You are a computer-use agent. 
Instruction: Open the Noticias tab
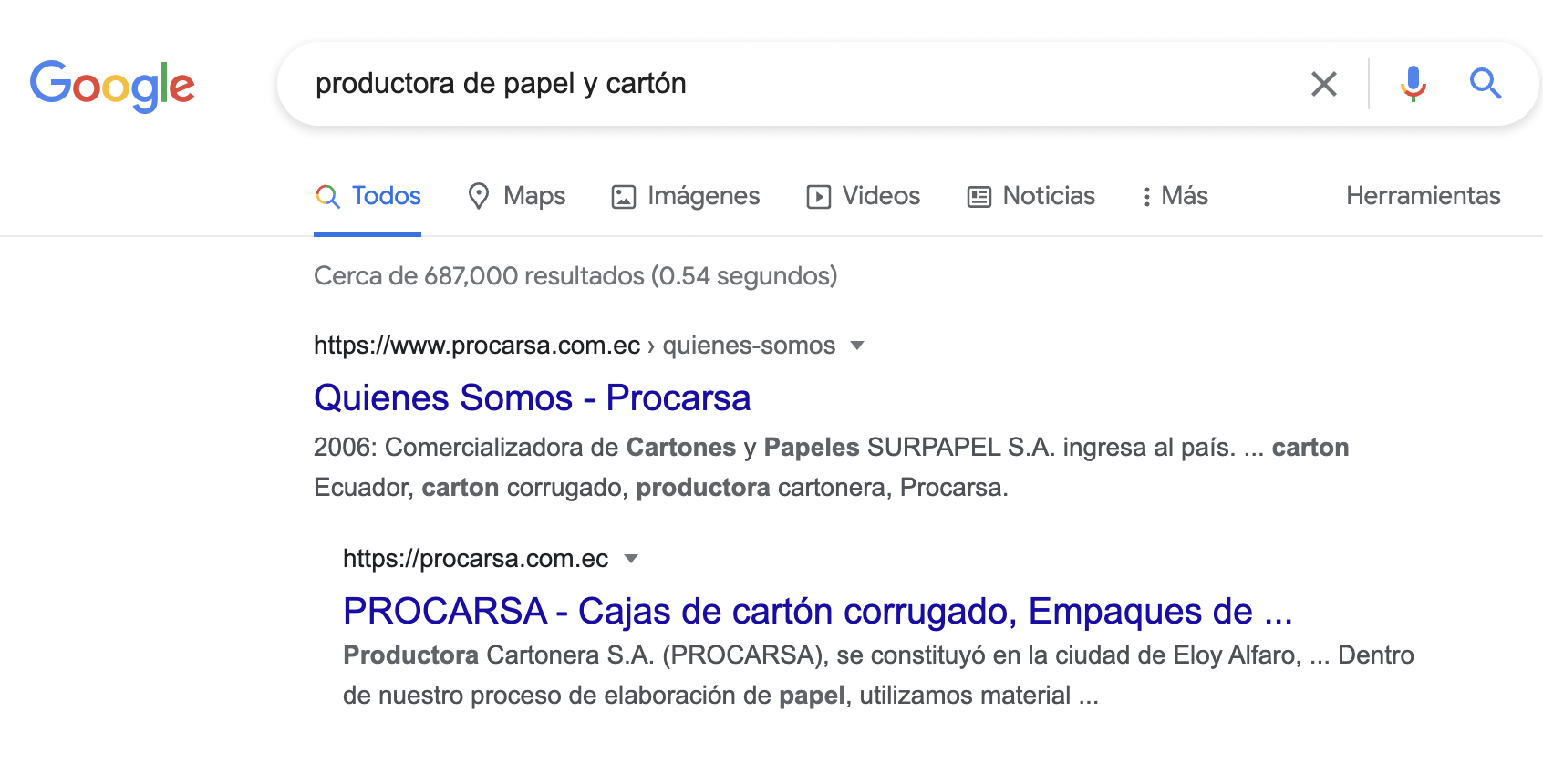(x=1031, y=196)
